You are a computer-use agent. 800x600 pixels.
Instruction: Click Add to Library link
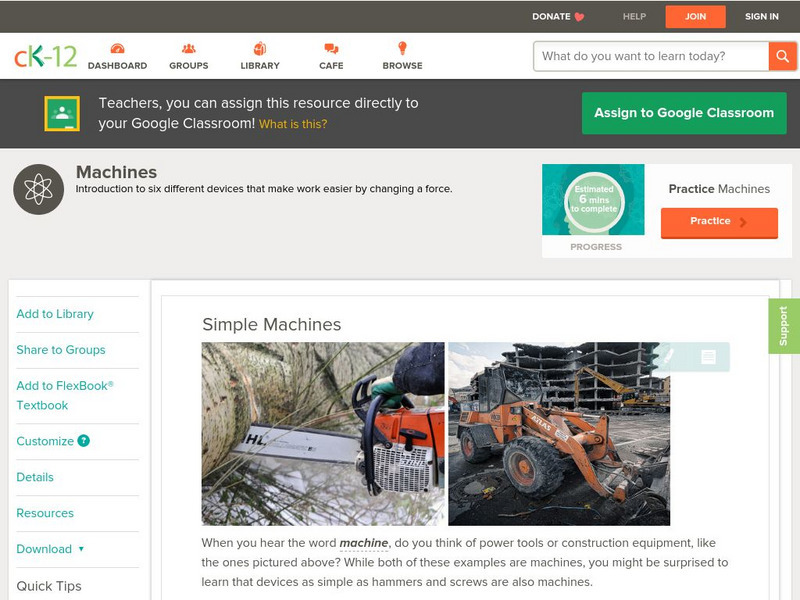click(55, 314)
